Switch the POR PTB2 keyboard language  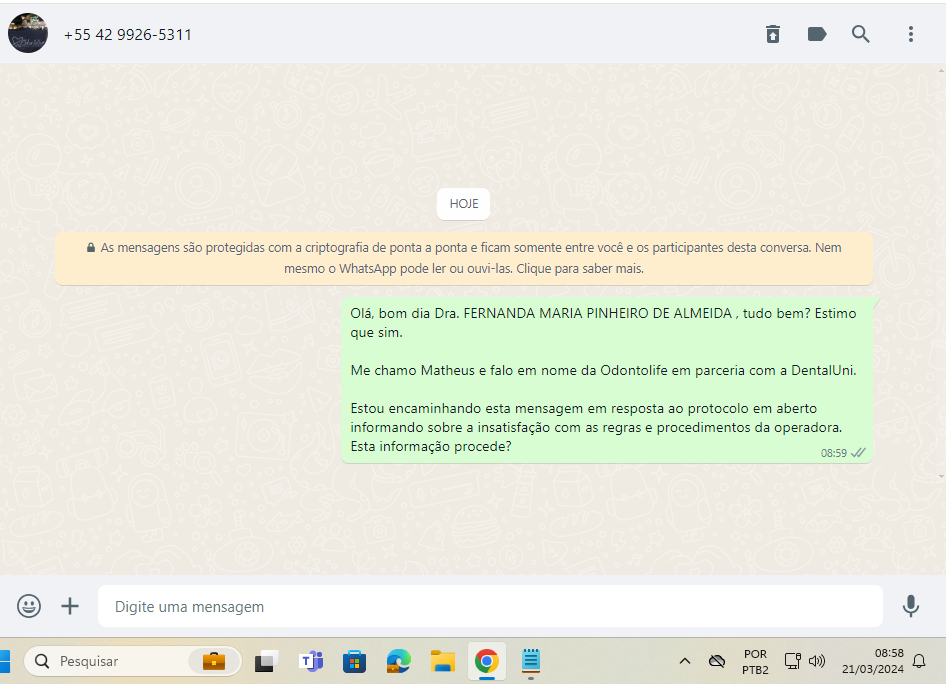click(755, 661)
